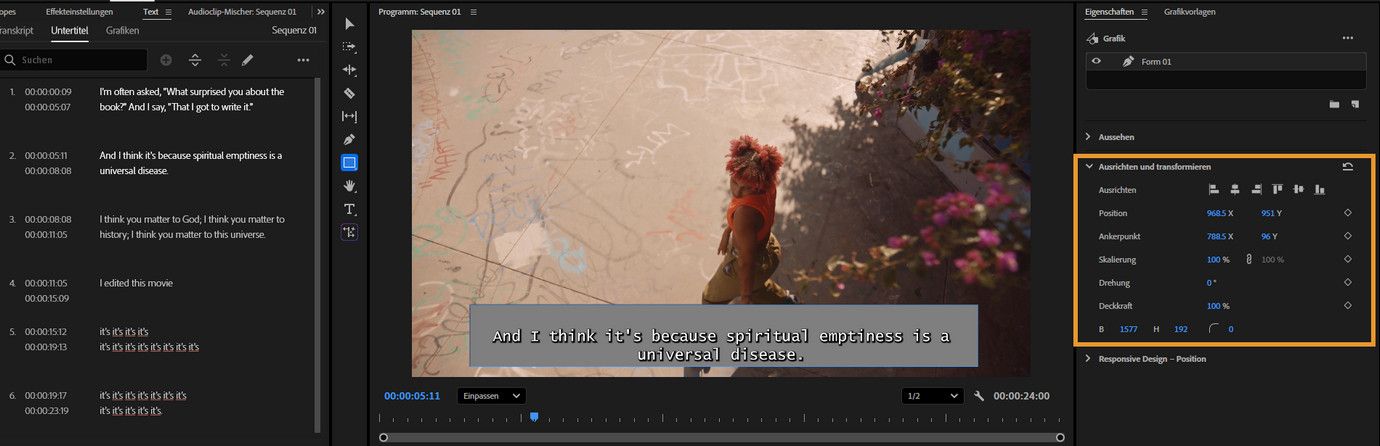Toggle Drehung keyframe animation diamond
Viewport: 1380px width, 446px height.
[1348, 282]
